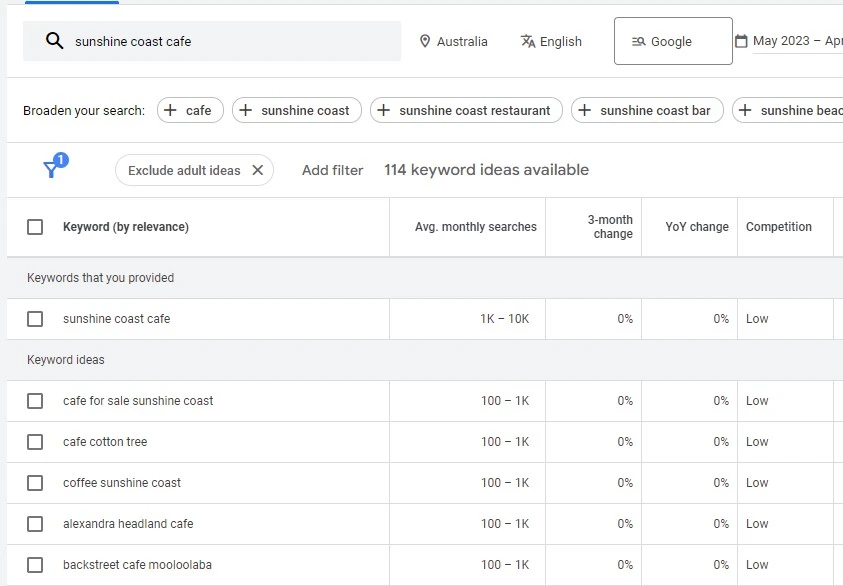Click the Add filter link

pyautogui.click(x=332, y=170)
